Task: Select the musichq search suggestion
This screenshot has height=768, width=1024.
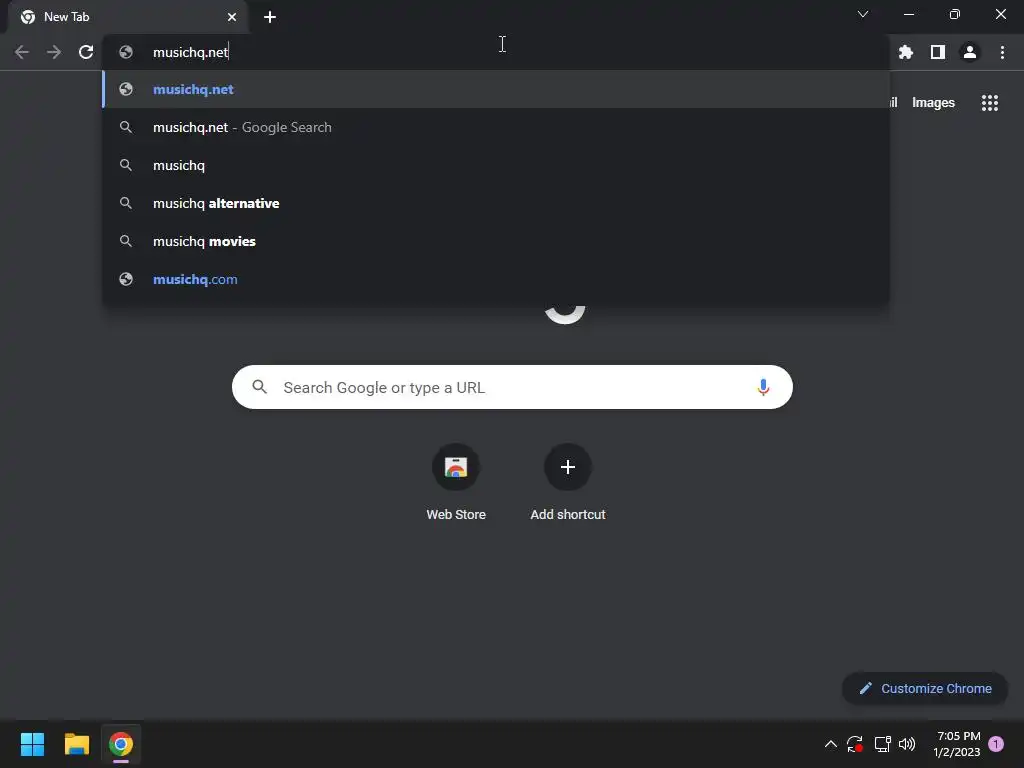Action: tap(496, 165)
